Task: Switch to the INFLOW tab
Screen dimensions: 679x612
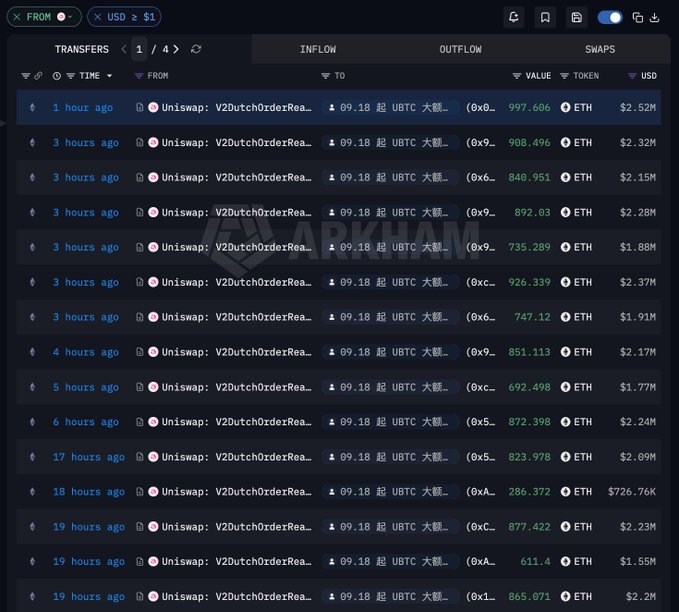Action: tap(318, 49)
